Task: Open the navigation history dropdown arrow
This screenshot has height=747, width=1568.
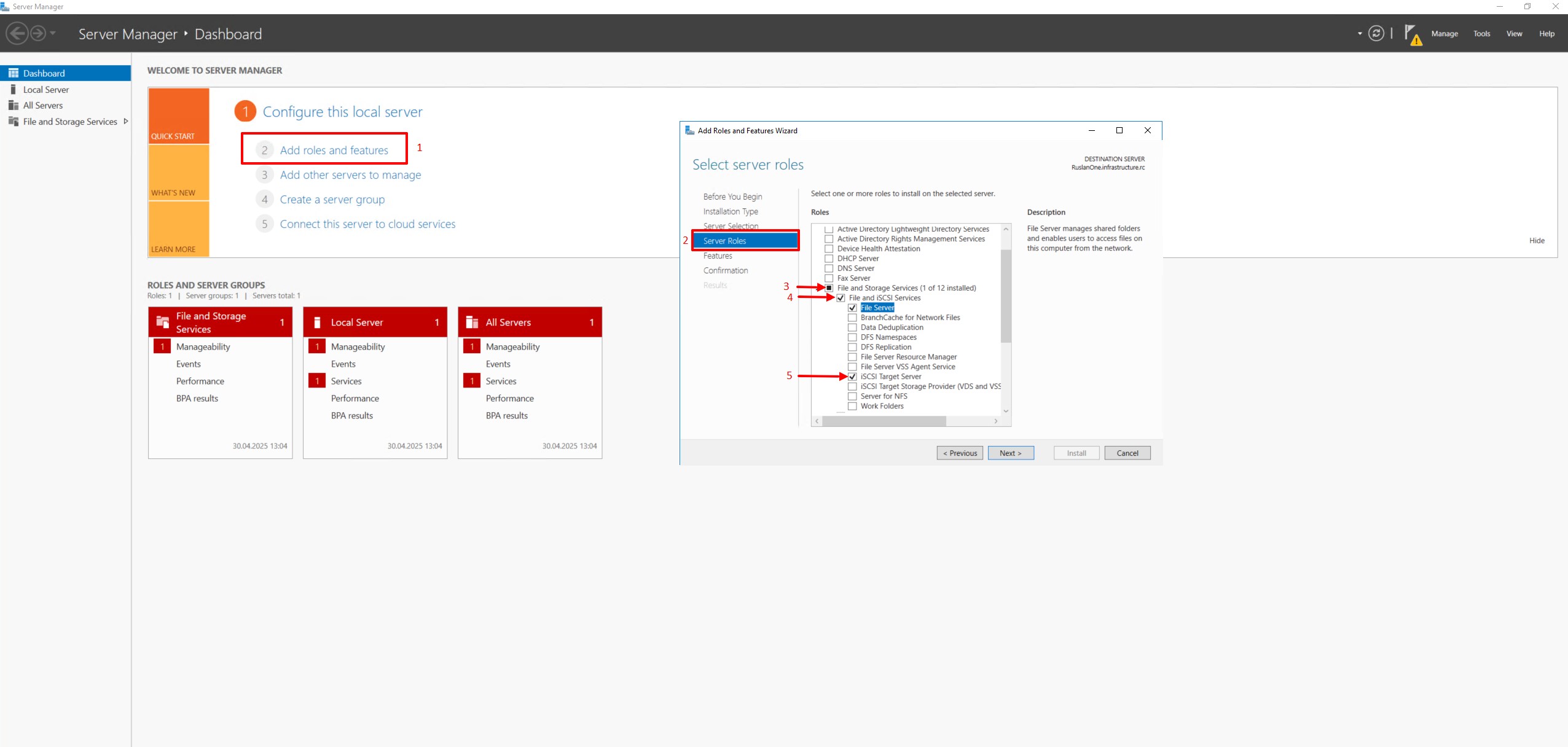Action: (53, 33)
